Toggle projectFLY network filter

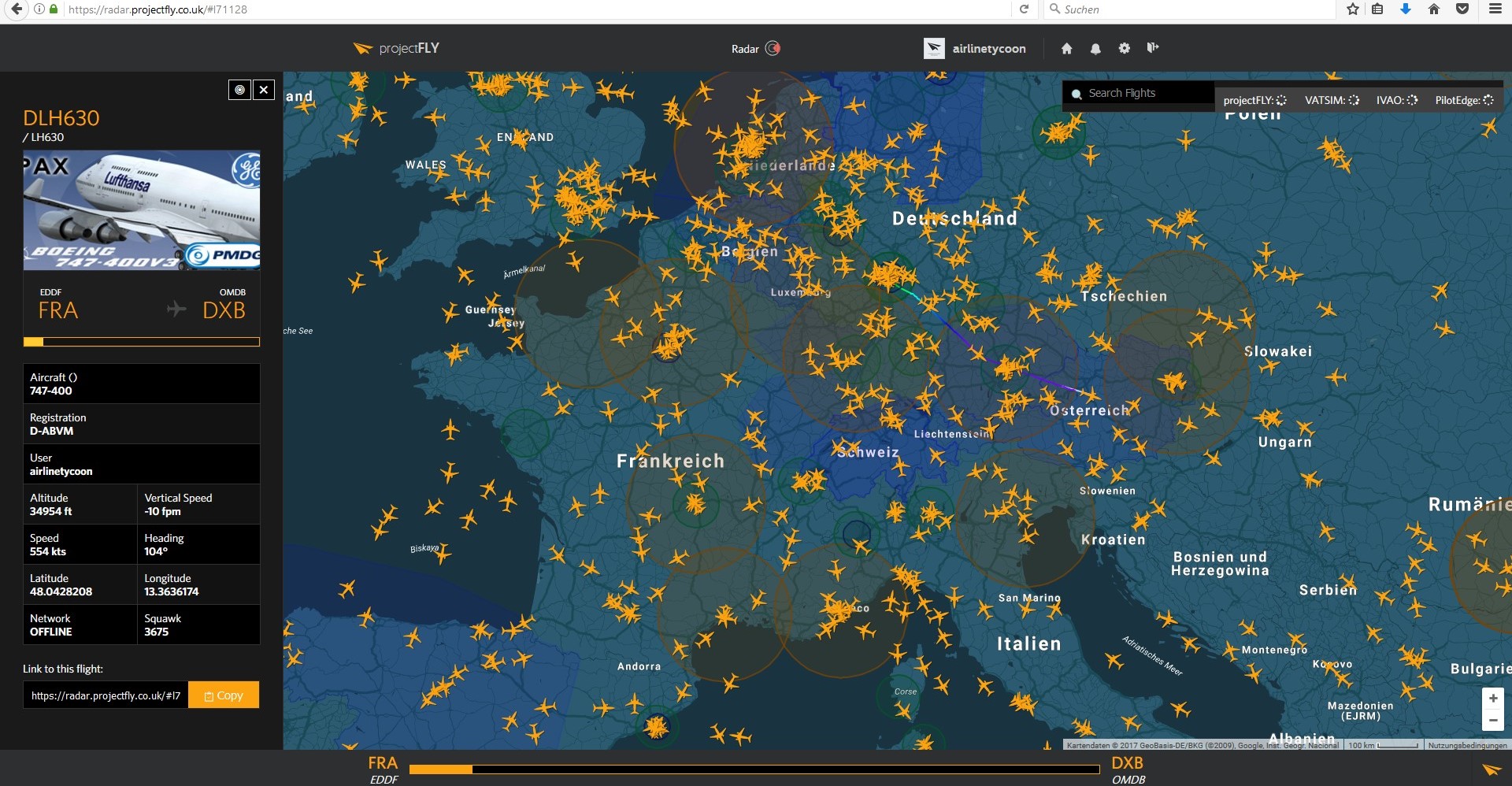pyautogui.click(x=1254, y=100)
